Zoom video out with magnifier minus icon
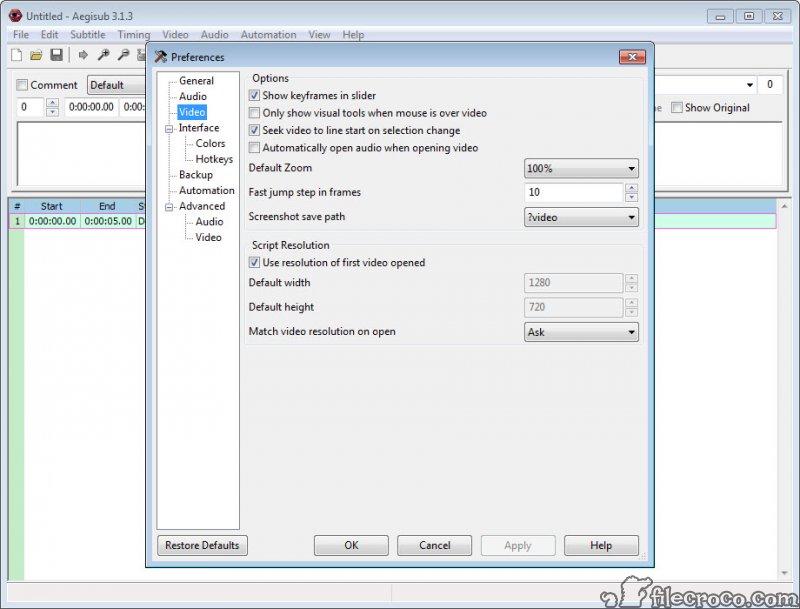This screenshot has width=800, height=609. (123, 55)
